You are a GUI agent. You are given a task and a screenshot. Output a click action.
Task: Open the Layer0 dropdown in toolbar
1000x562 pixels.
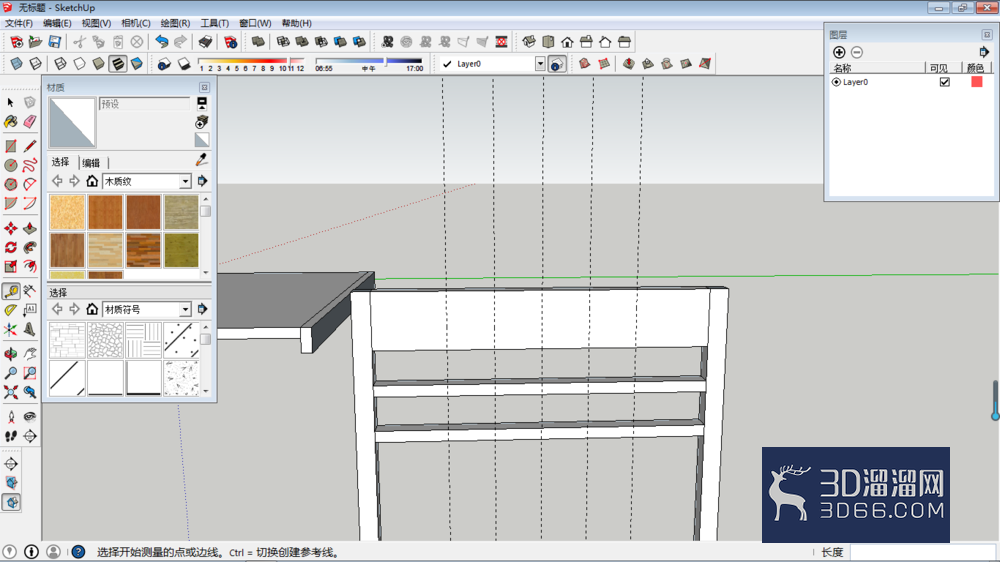[540, 64]
